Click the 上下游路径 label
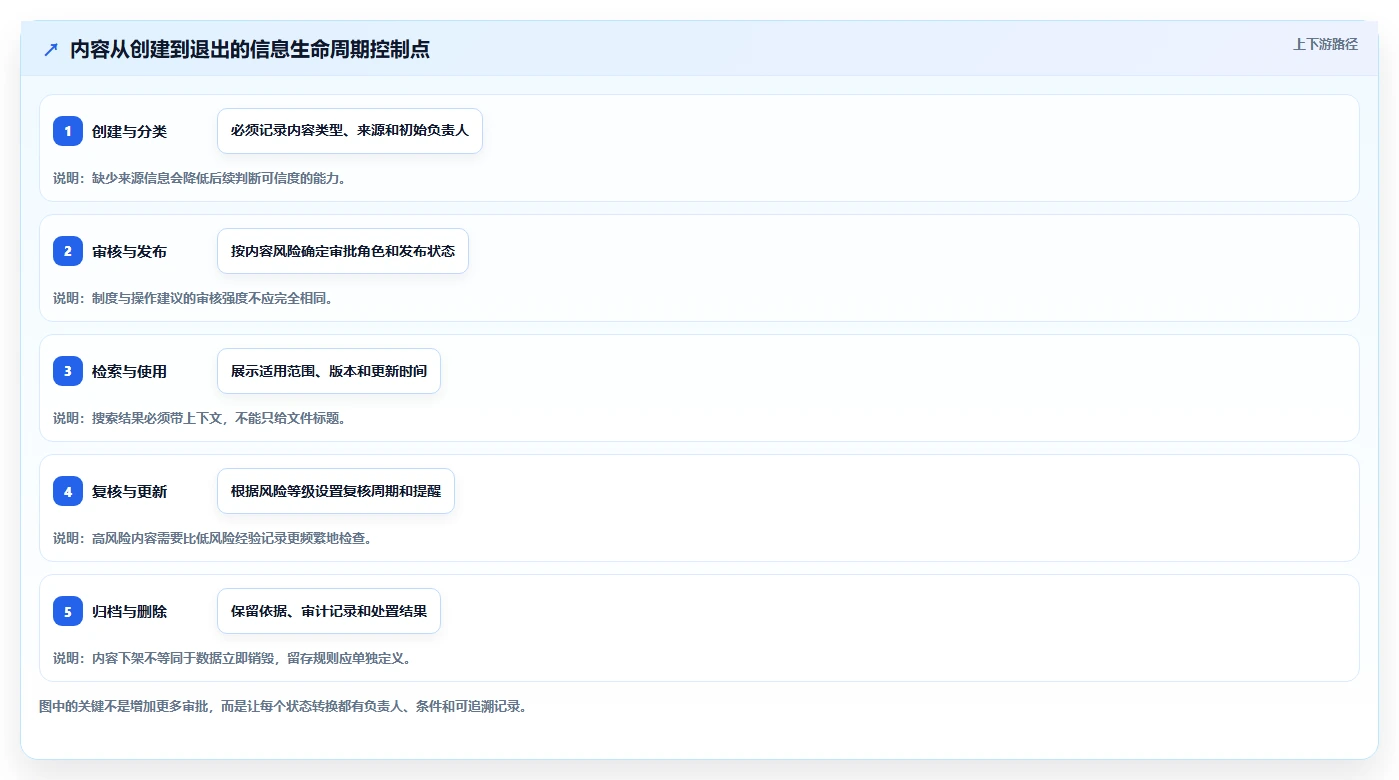Viewport: 1399px width, 780px height. tap(1326, 44)
